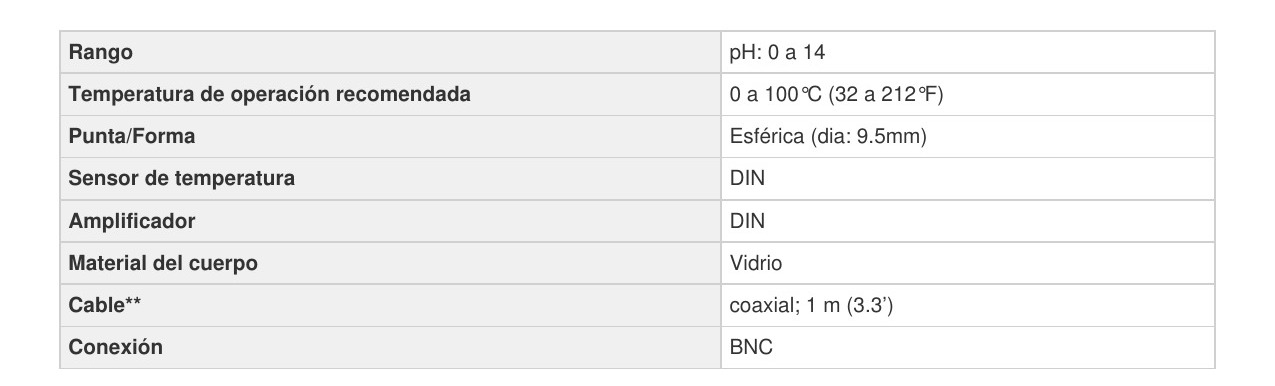Select Esférica (dia: 9.5mm) value
Image resolution: width=1275 pixels, height=386 pixels.
point(828,137)
